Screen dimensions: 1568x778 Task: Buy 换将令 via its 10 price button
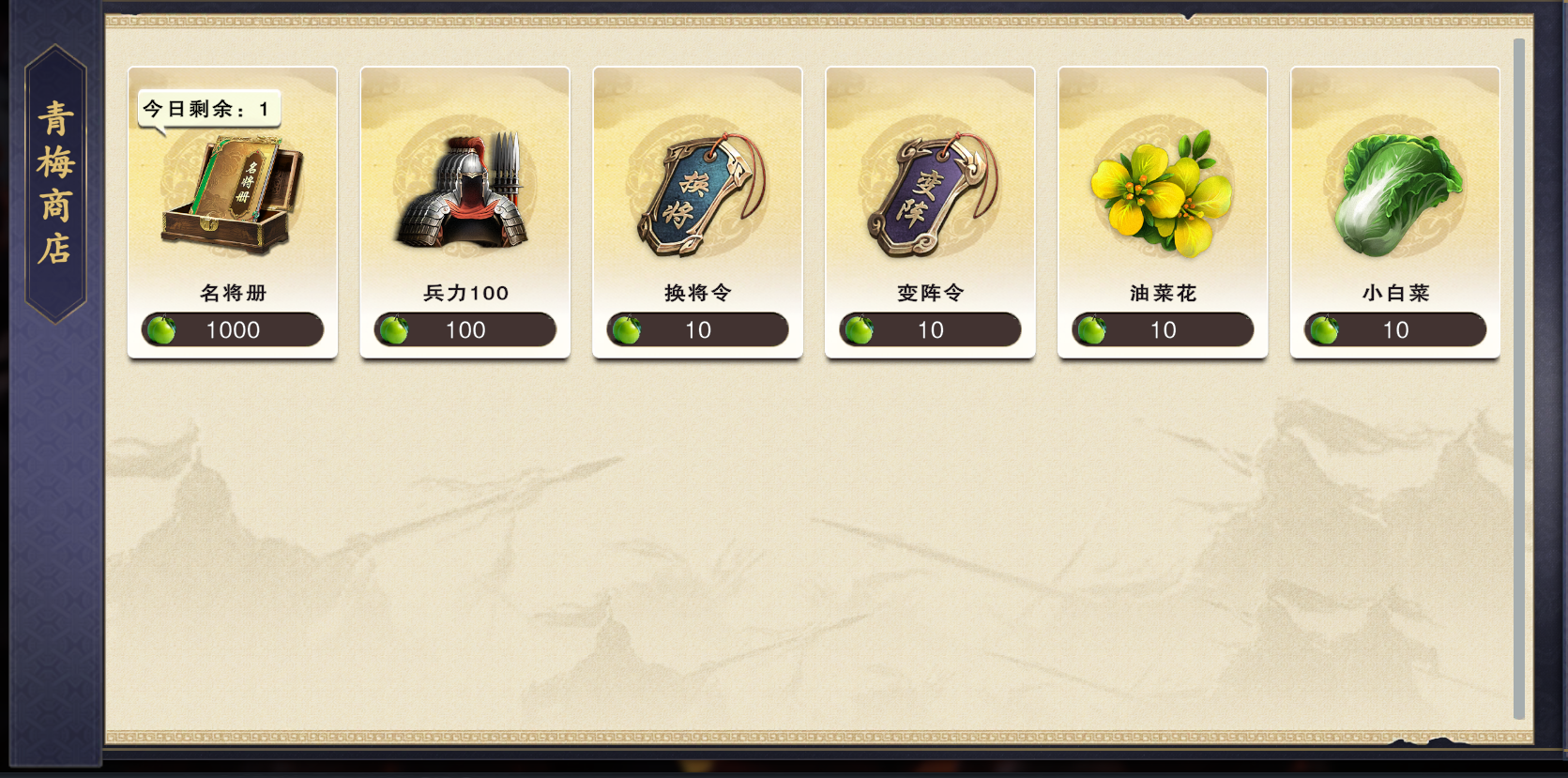tap(698, 329)
